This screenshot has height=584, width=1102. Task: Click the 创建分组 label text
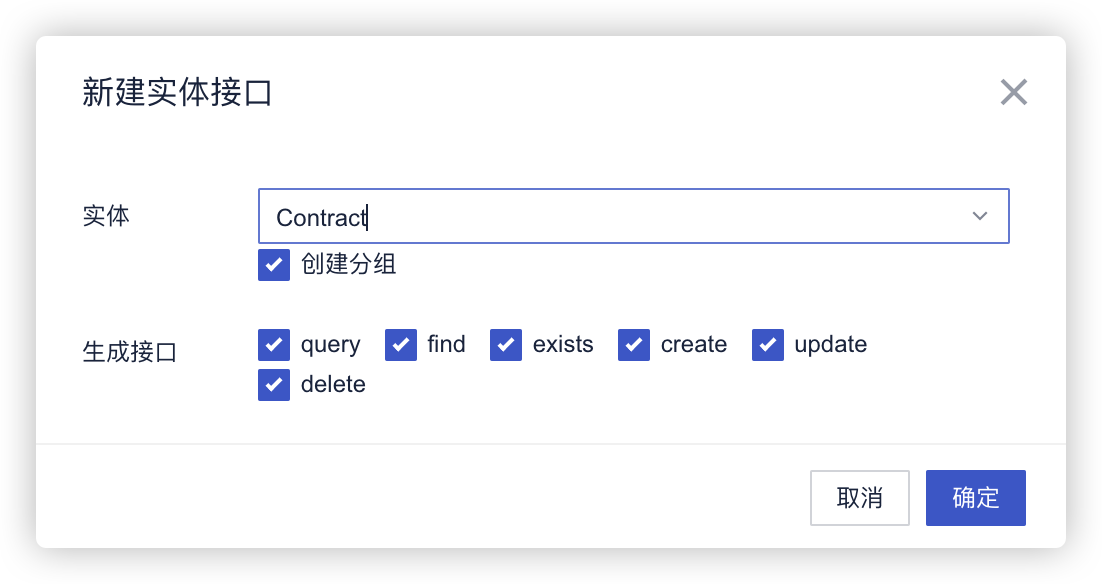[349, 265]
